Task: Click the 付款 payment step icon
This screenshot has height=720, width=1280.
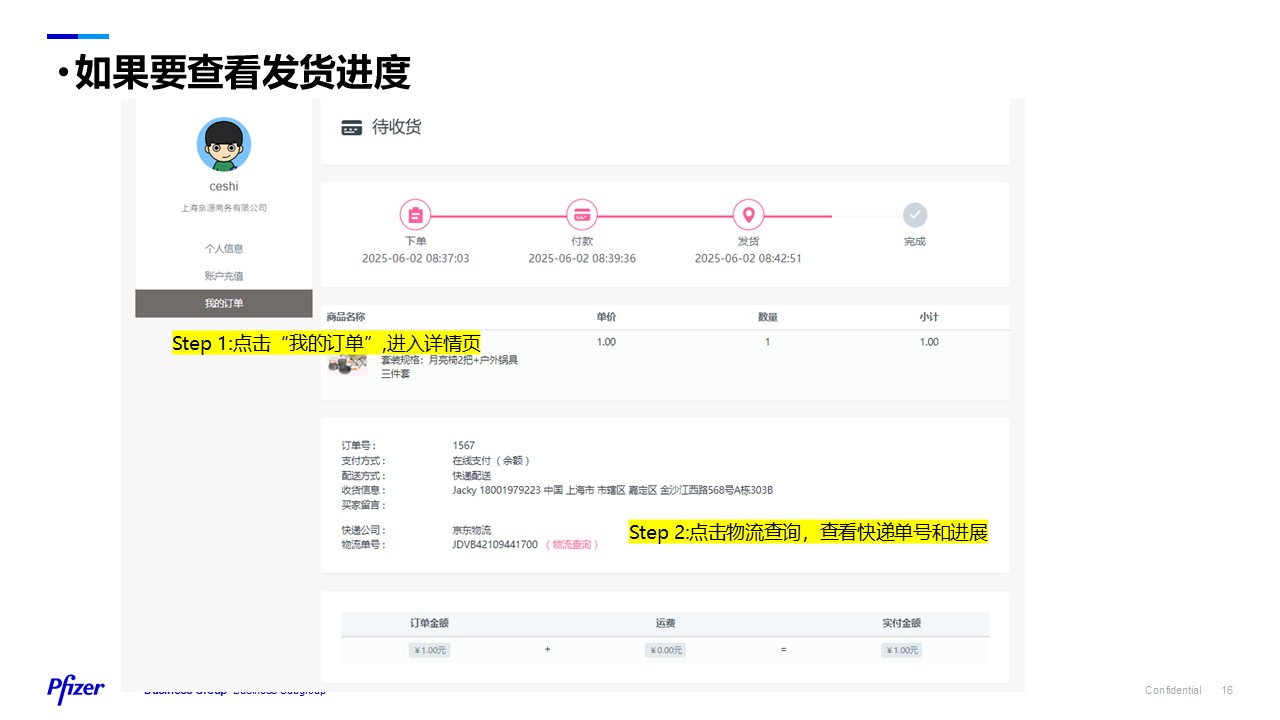Action: coord(582,215)
